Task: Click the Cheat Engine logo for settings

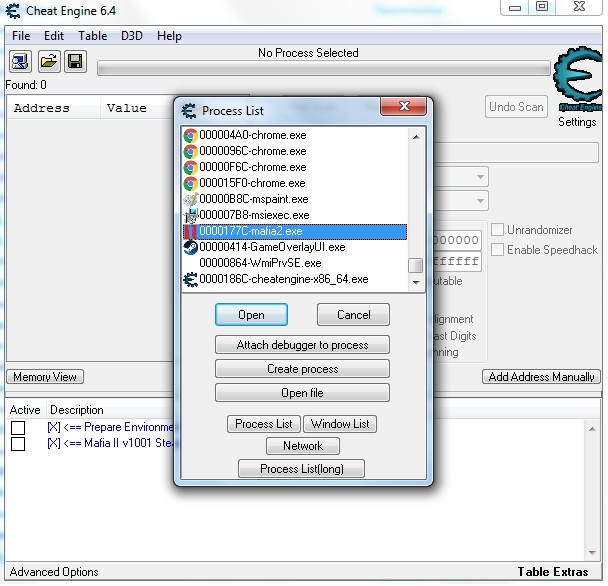Action: (578, 78)
